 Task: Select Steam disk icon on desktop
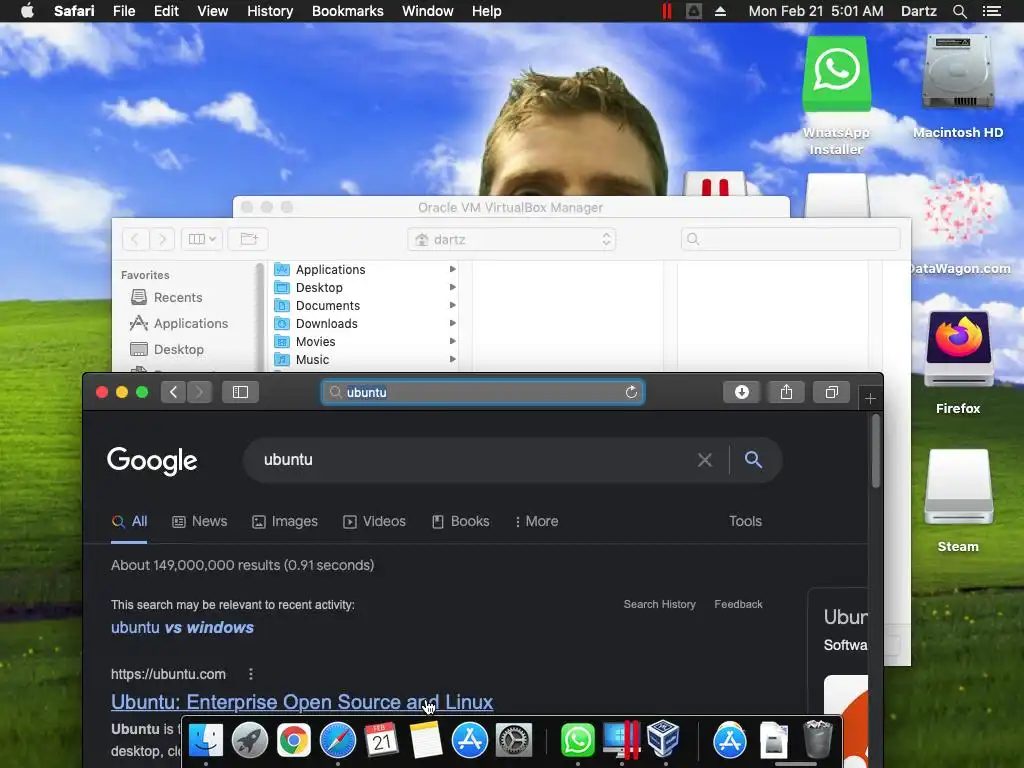[958, 487]
